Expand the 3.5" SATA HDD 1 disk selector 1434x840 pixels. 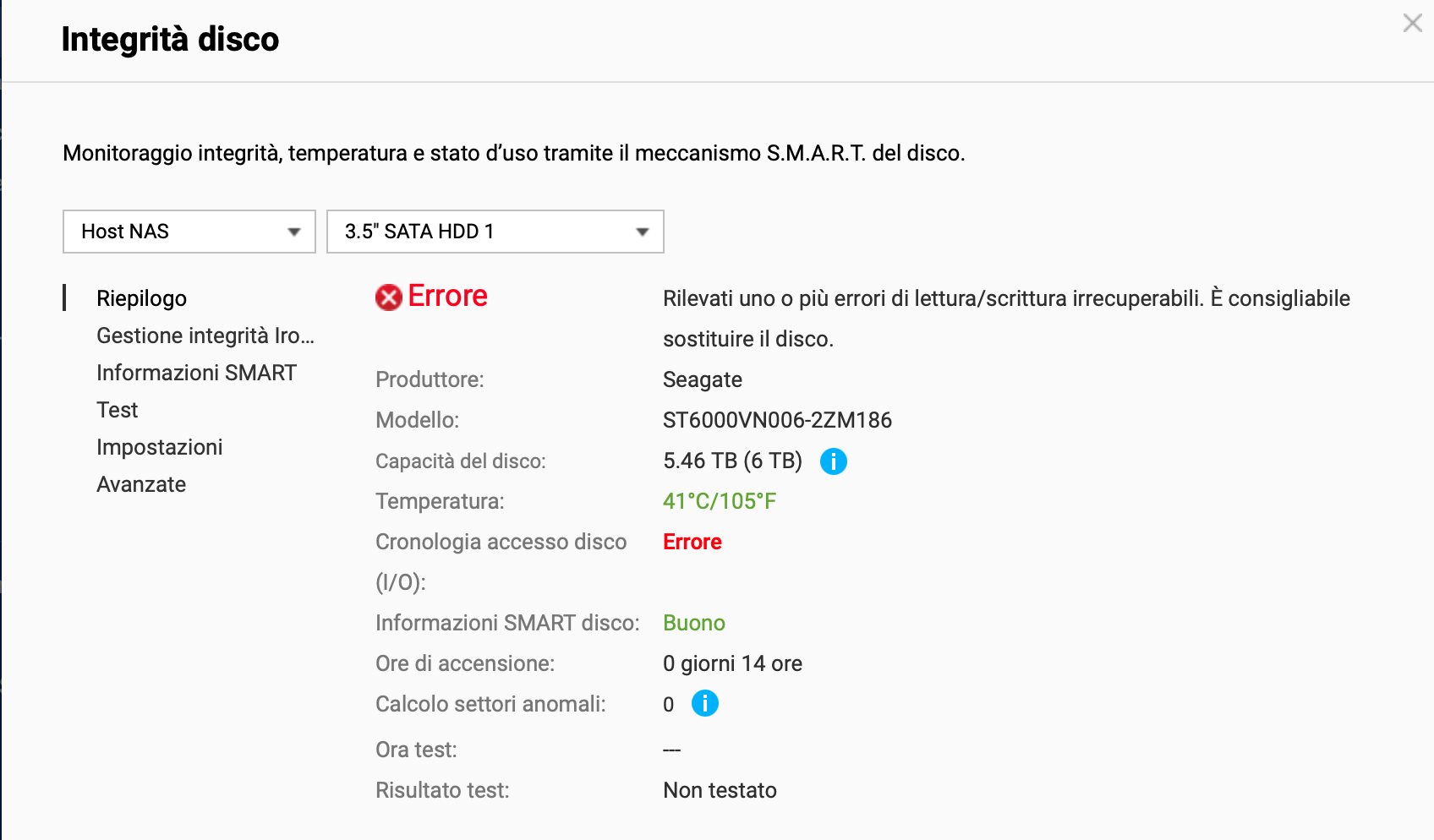[x=495, y=232]
